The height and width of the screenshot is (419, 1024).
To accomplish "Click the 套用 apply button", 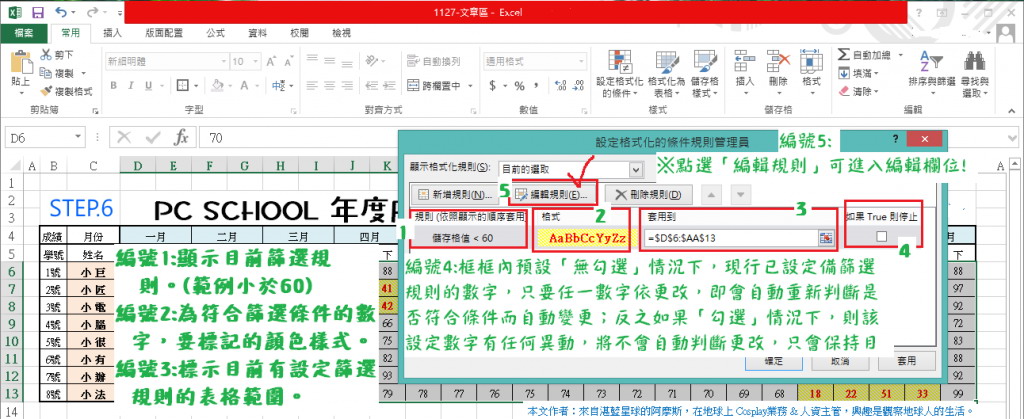I will pos(906,360).
